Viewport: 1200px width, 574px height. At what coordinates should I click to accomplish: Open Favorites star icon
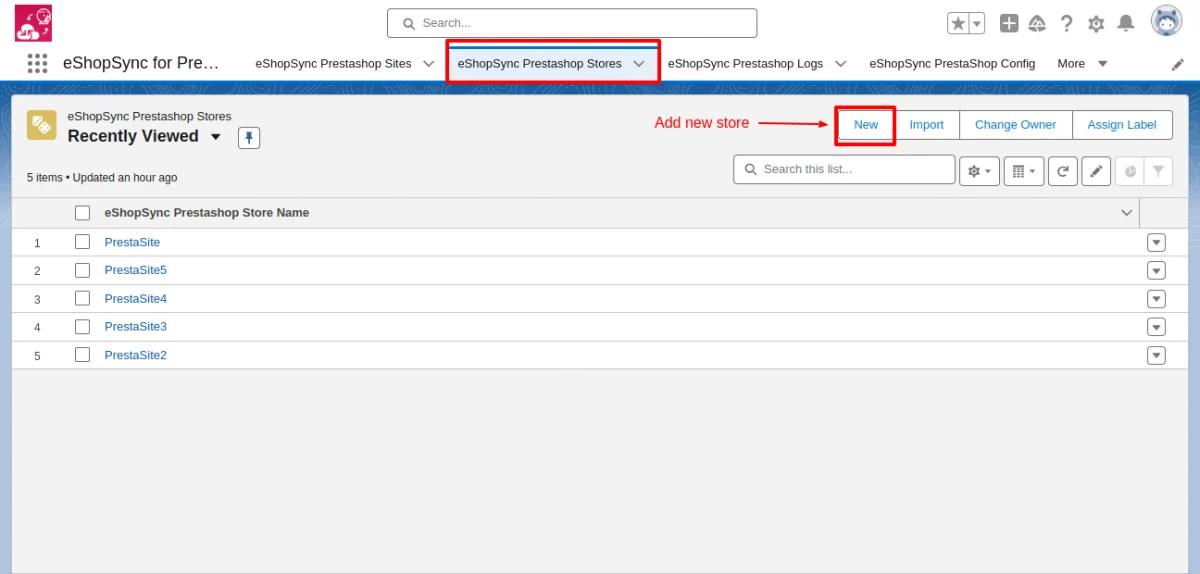[x=958, y=23]
